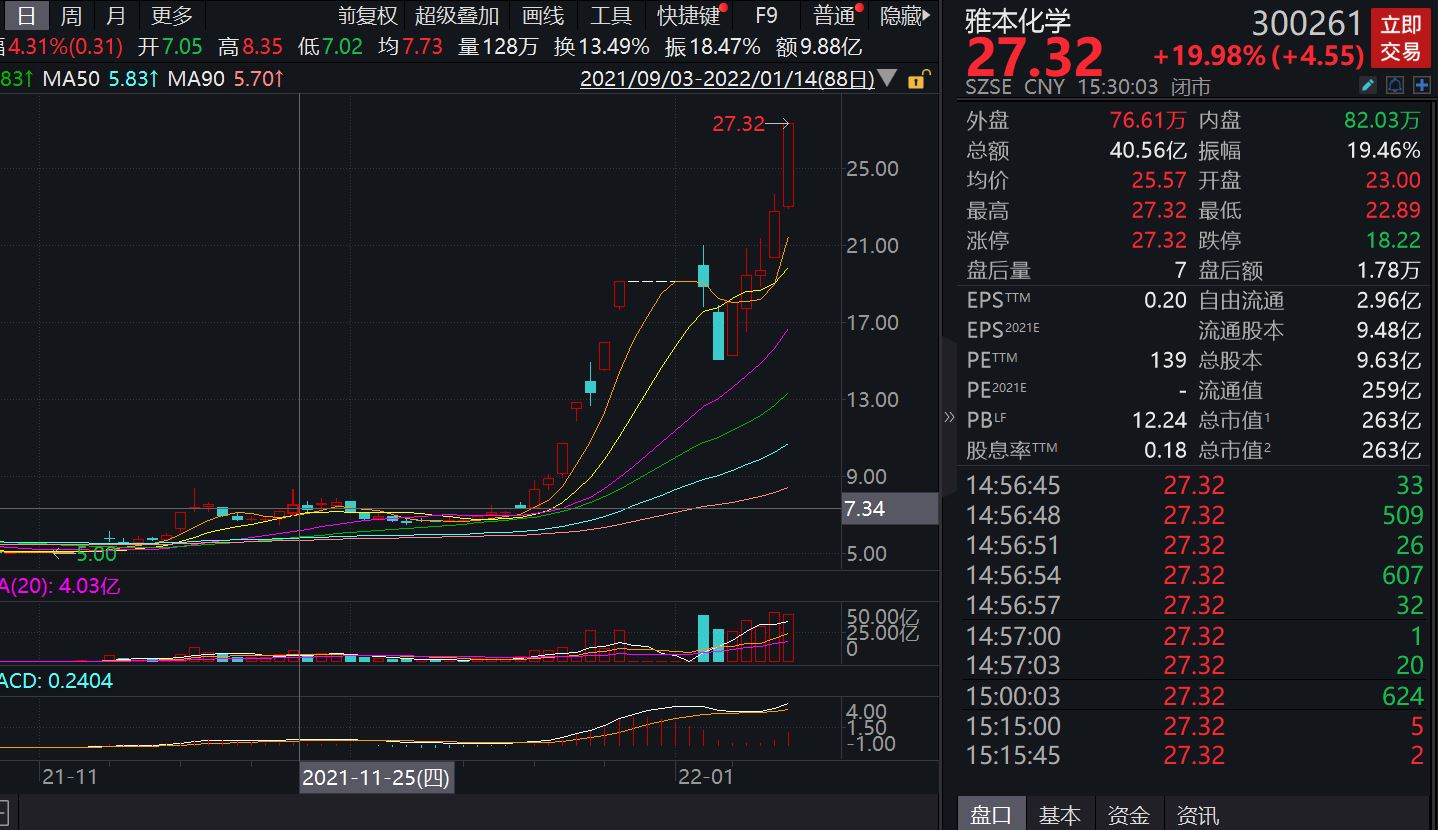Image resolution: width=1438 pixels, height=830 pixels.
Task: Click the F9 button
Action: 766,16
